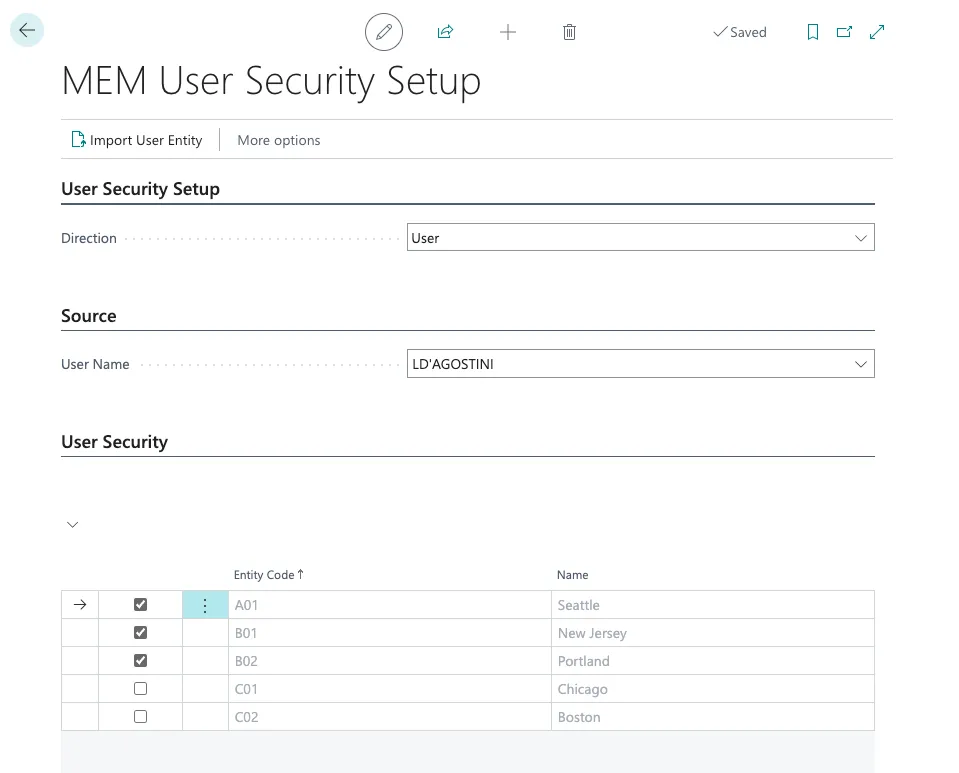Show row menu for A01

point(205,605)
